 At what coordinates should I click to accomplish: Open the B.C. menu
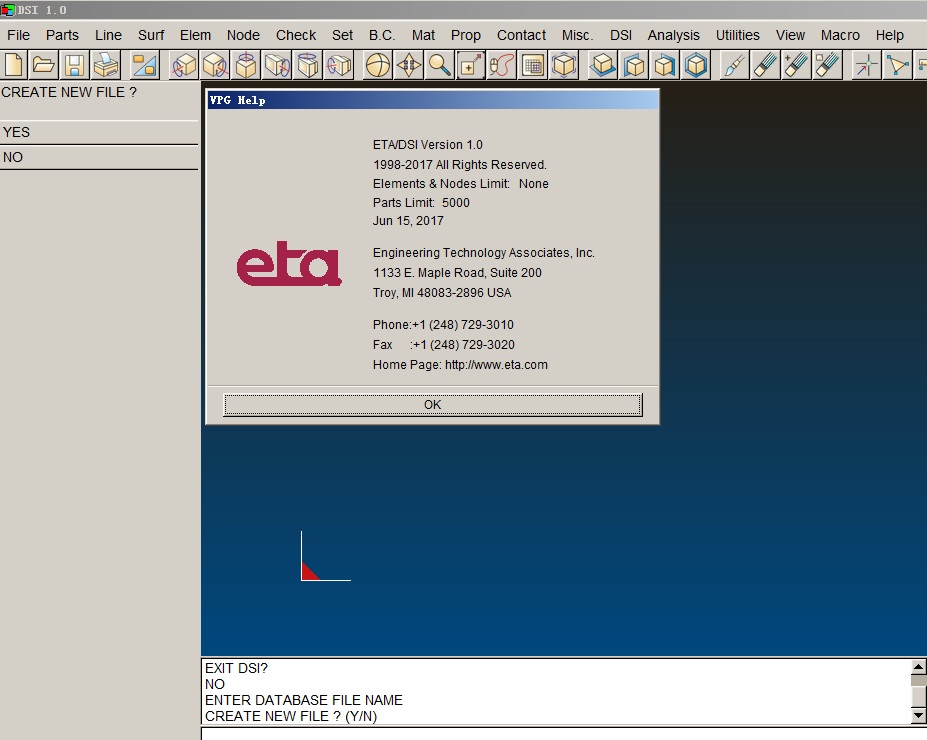click(x=381, y=35)
